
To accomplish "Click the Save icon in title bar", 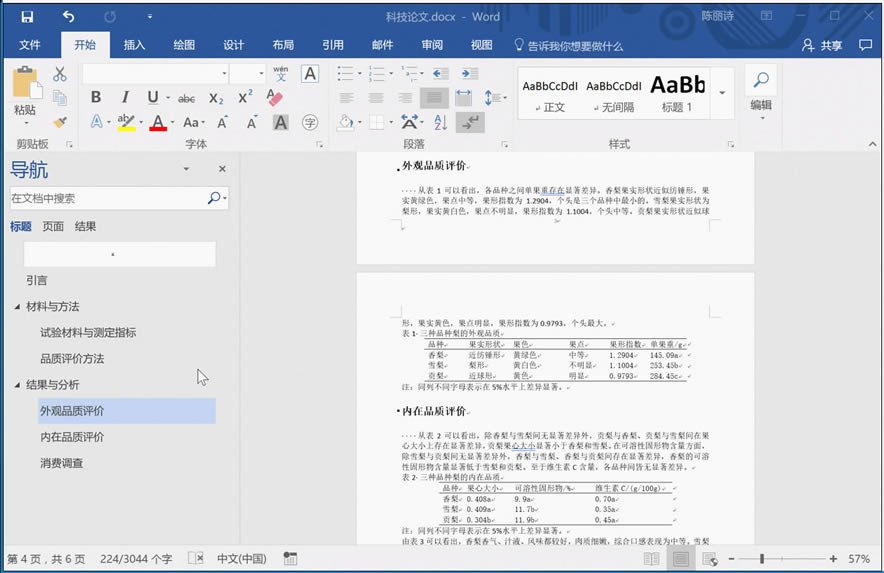I will tap(26, 17).
